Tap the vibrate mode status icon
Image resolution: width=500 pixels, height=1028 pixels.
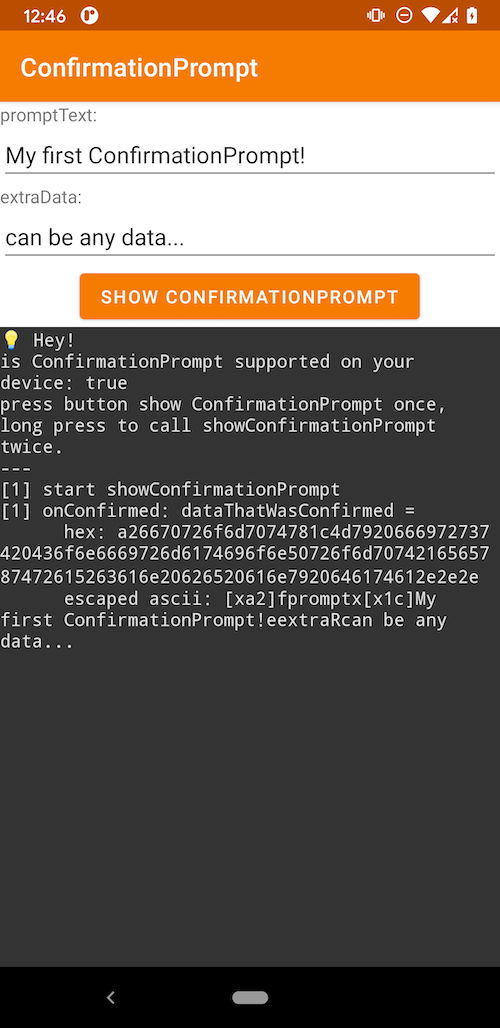click(375, 15)
